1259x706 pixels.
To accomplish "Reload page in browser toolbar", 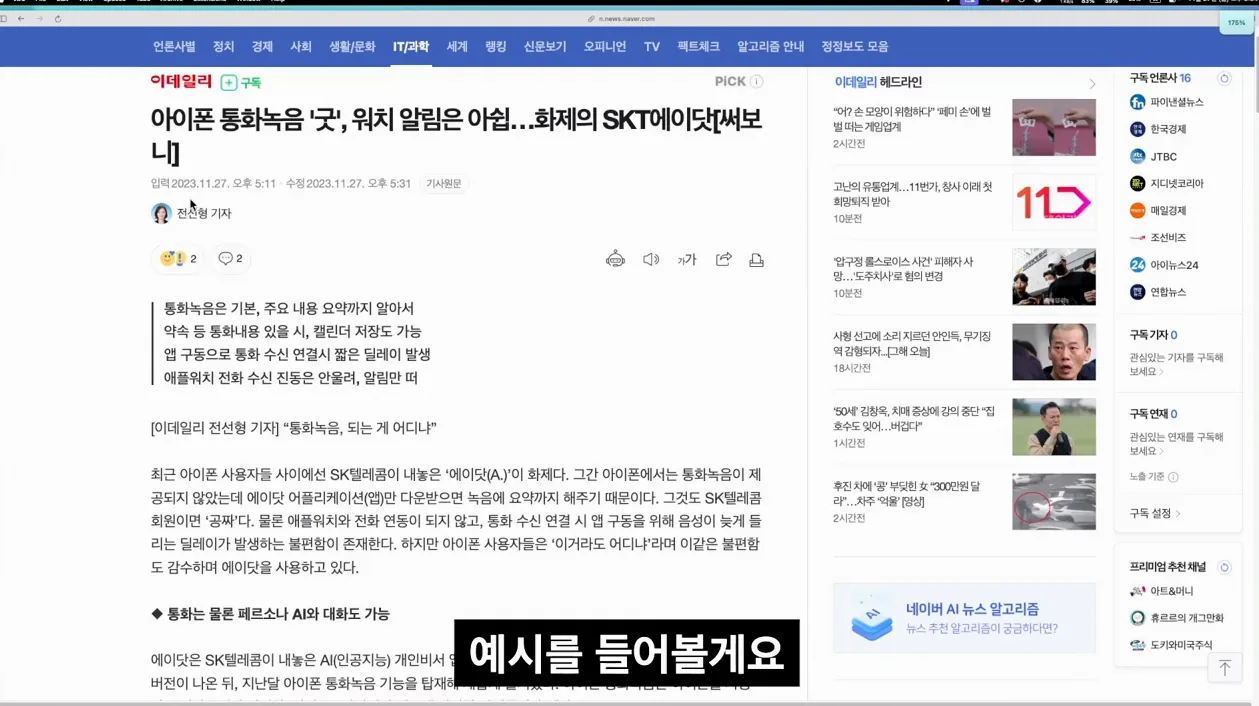I will click(x=58, y=19).
